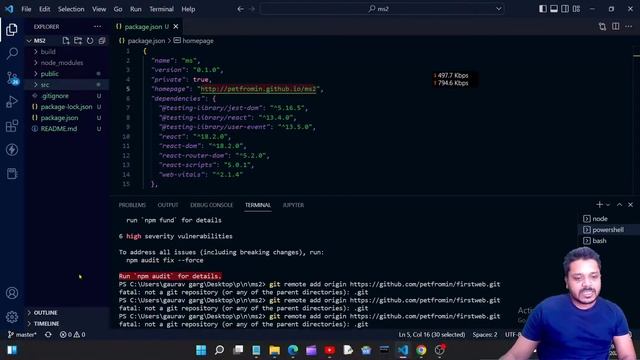This screenshot has height=360, width=640.
Task: Customize editor layout icon
Action: click(576, 9)
